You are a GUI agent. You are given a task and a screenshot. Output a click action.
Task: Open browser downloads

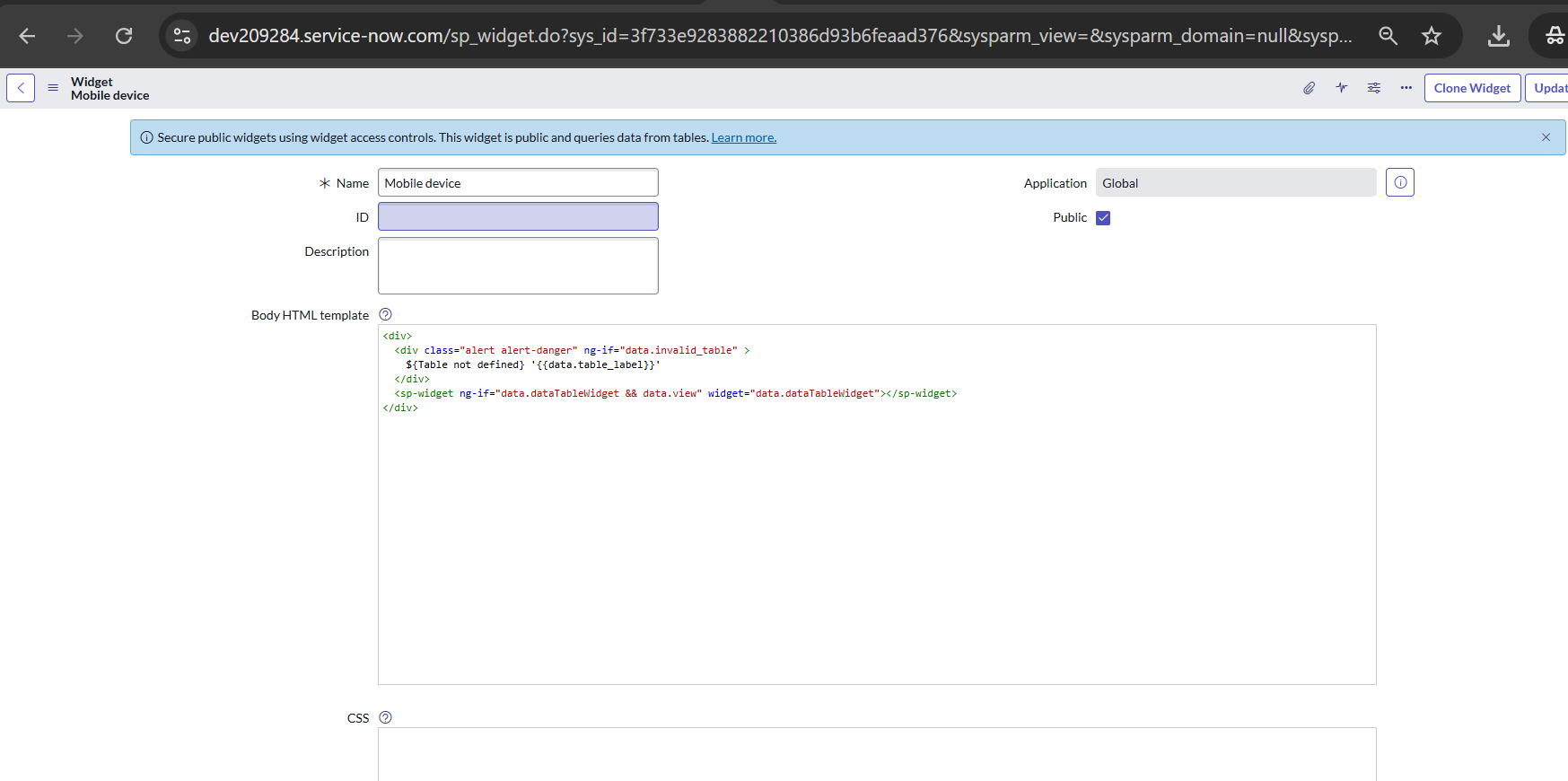tap(1499, 36)
